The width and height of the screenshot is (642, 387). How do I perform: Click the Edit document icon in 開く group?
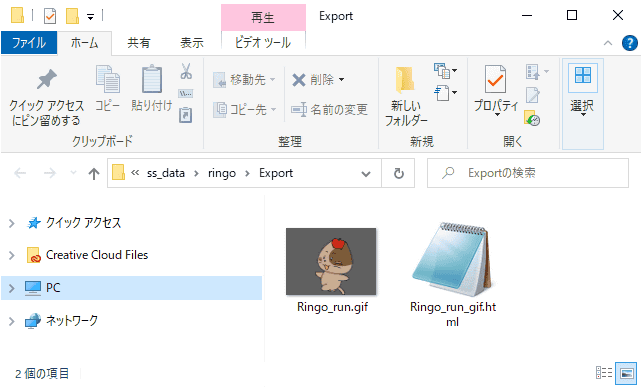point(533,95)
